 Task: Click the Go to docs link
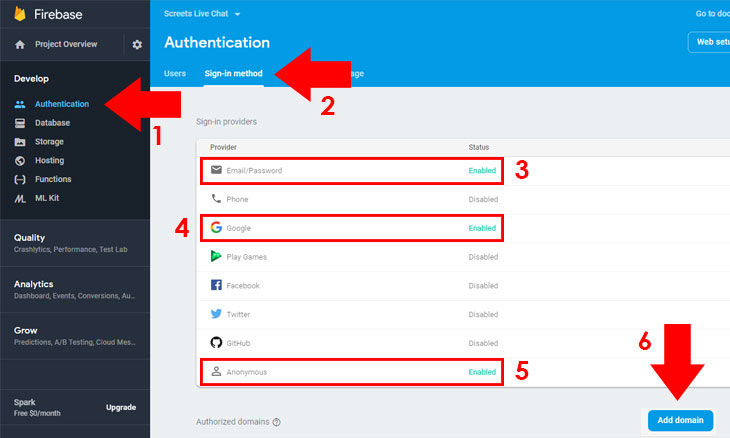(713, 14)
